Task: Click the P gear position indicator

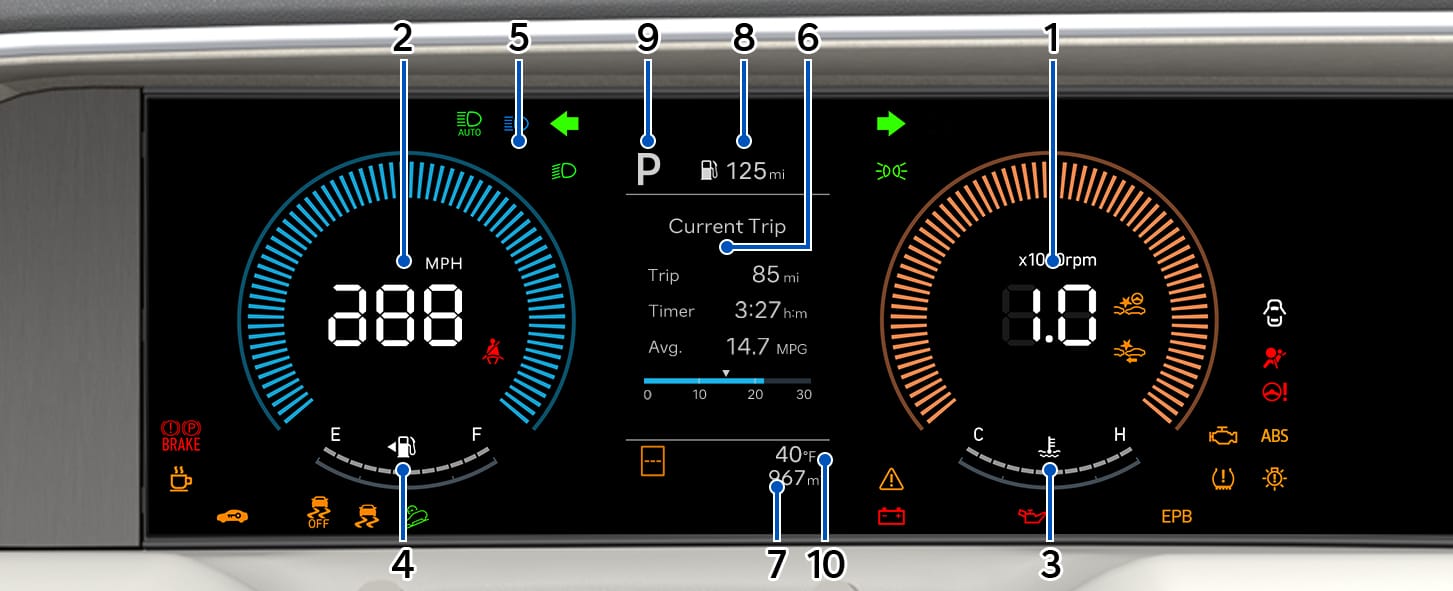Action: 649,171
